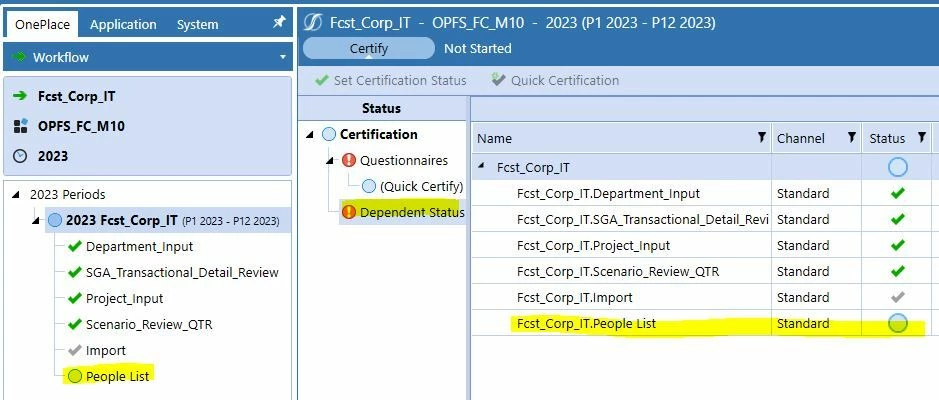Collapse the 2023 Fcst_Corp_IT tree node
The height and width of the screenshot is (400, 939).
coord(35,222)
